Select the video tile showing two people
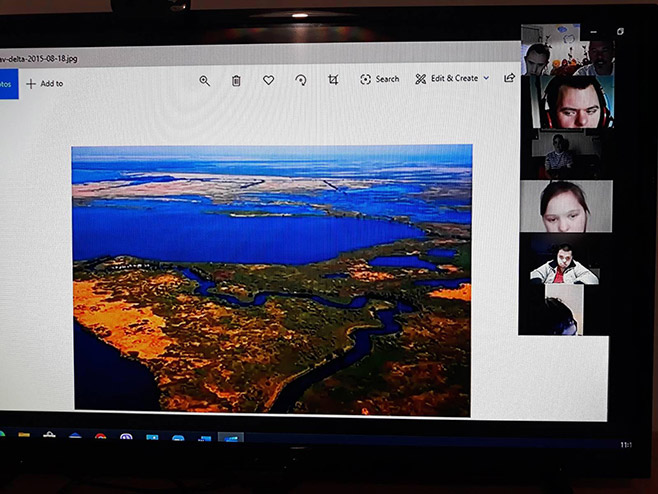Viewport: 658px width, 494px height. click(567, 50)
